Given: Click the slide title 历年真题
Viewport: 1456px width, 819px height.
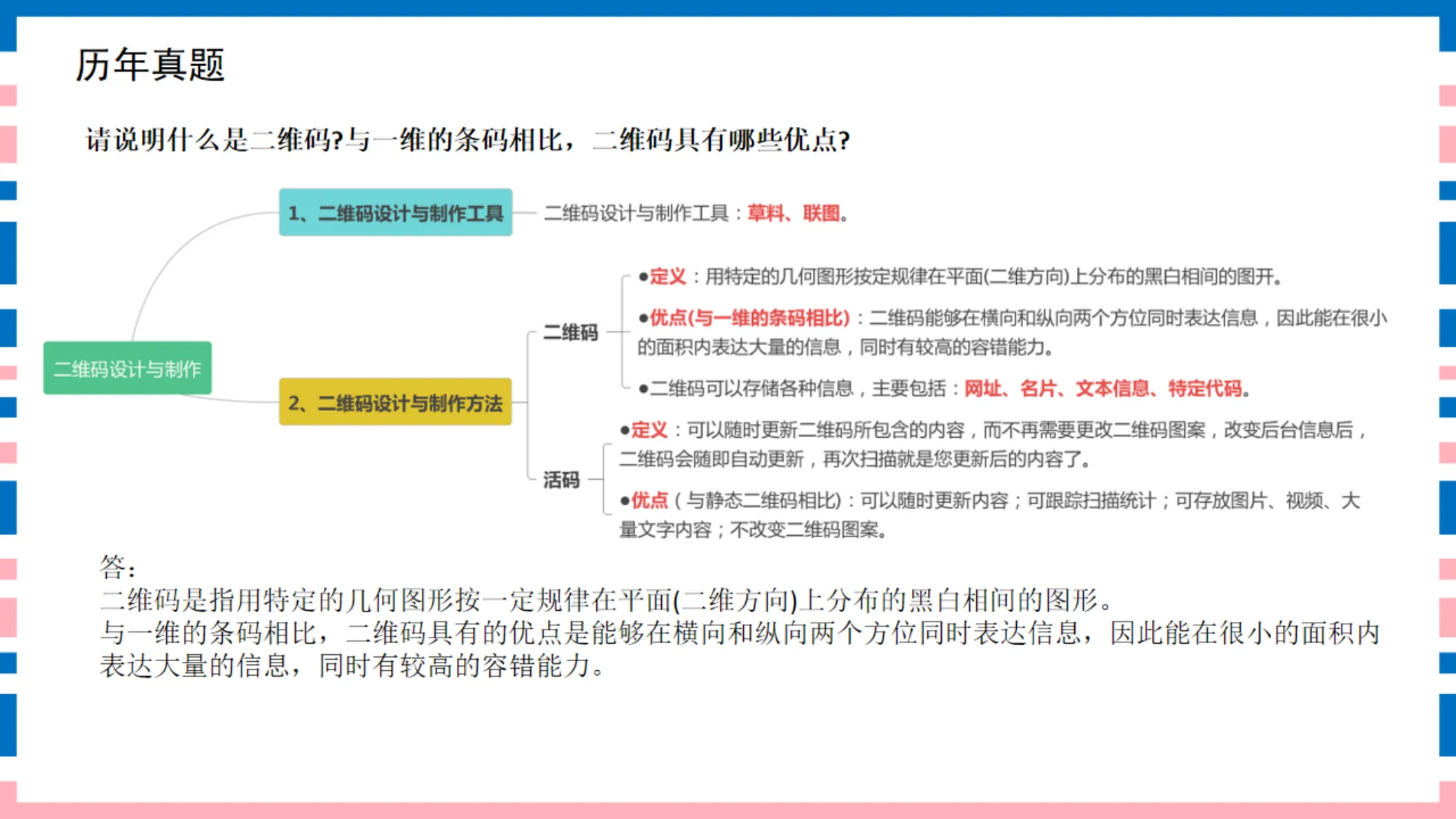Looking at the screenshot, I should [x=150, y=65].
